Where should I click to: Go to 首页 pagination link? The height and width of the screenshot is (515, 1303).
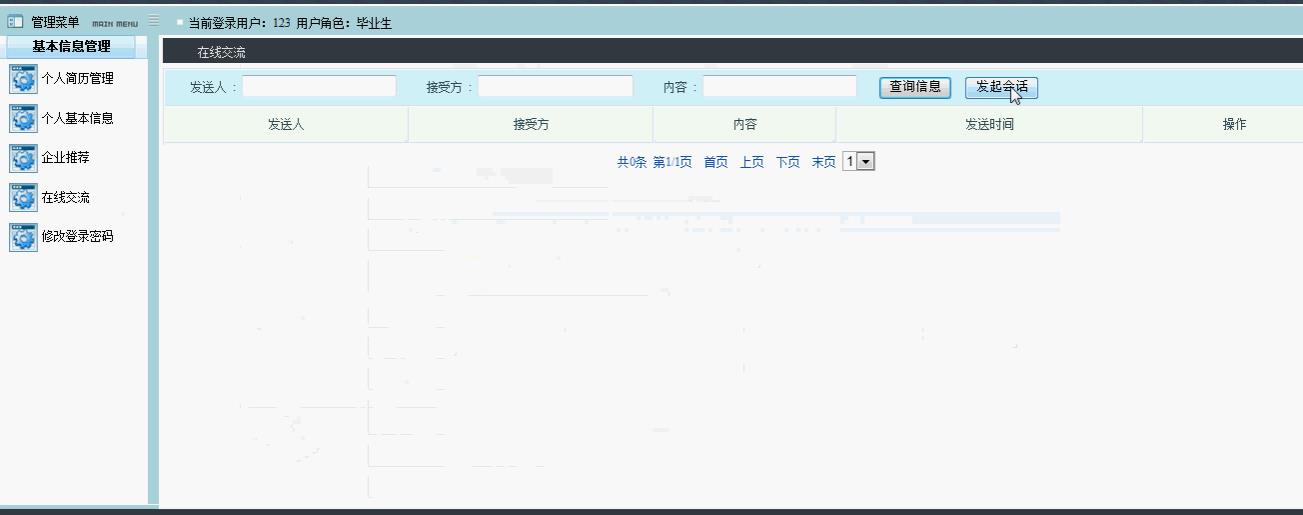pyautogui.click(x=716, y=162)
